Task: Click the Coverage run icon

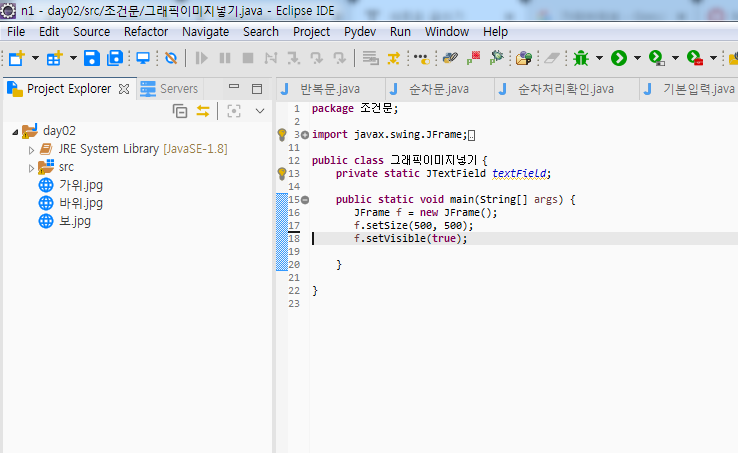Action: click(x=657, y=58)
